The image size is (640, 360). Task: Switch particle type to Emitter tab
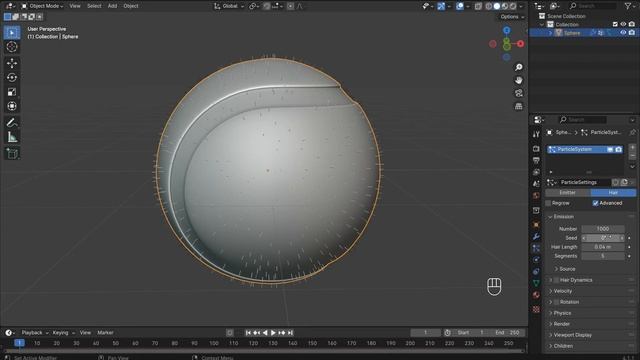[568, 193]
